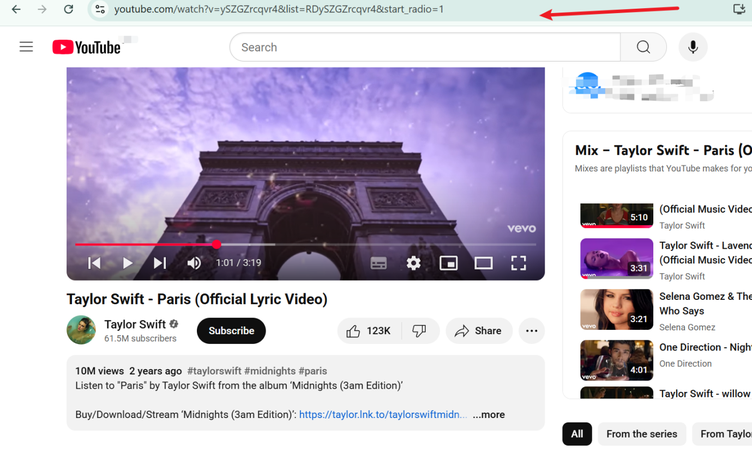Click the magnifier search button
The image size is (752, 449).
643,47
